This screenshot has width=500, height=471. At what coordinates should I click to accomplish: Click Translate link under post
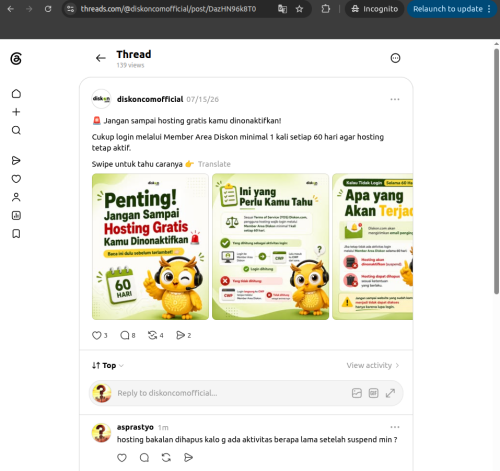(214, 164)
